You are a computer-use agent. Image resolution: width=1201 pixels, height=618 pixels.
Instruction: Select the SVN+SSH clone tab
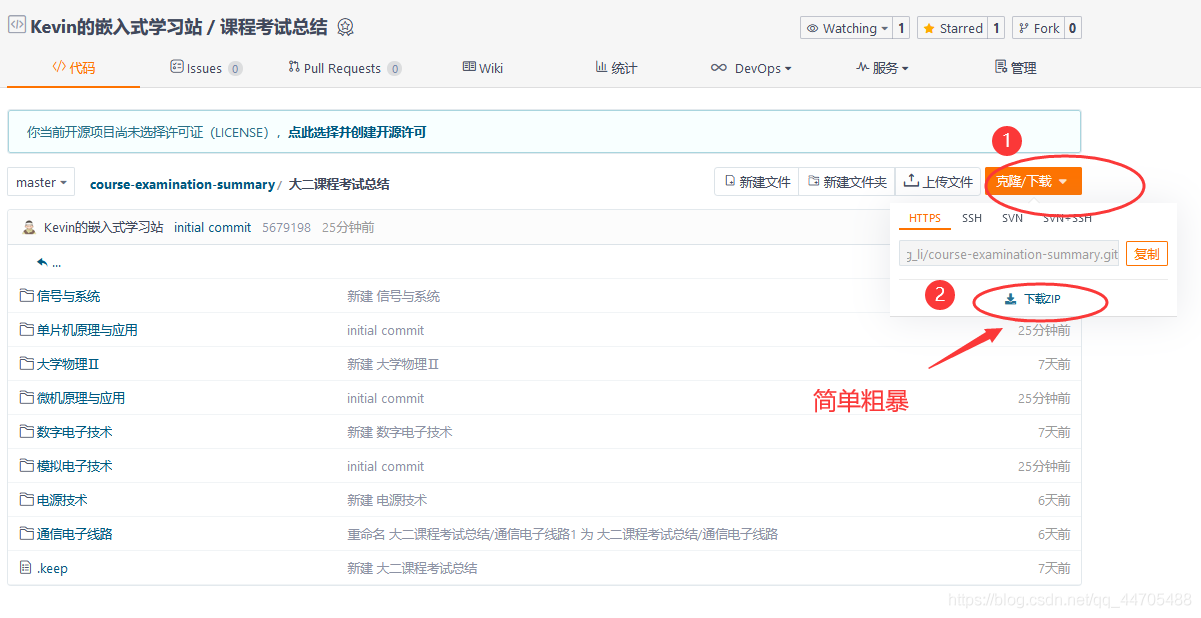[x=1067, y=218]
